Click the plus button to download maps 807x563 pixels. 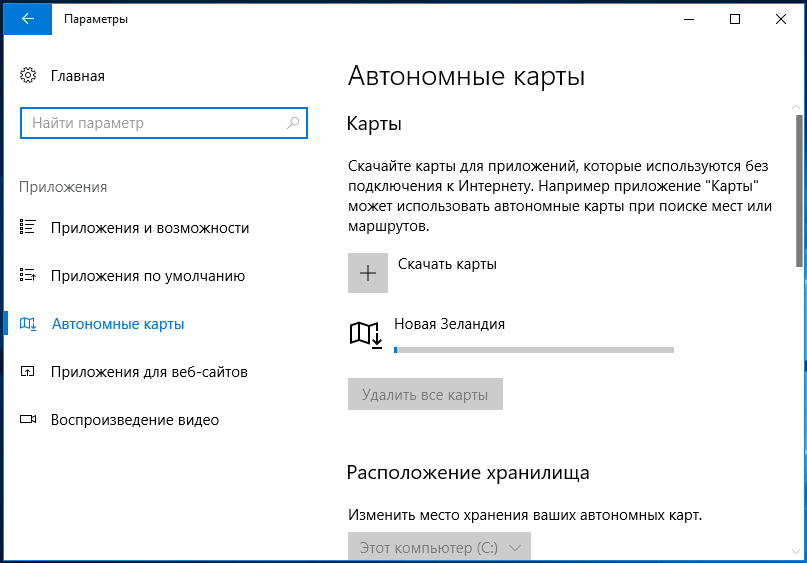coord(368,273)
